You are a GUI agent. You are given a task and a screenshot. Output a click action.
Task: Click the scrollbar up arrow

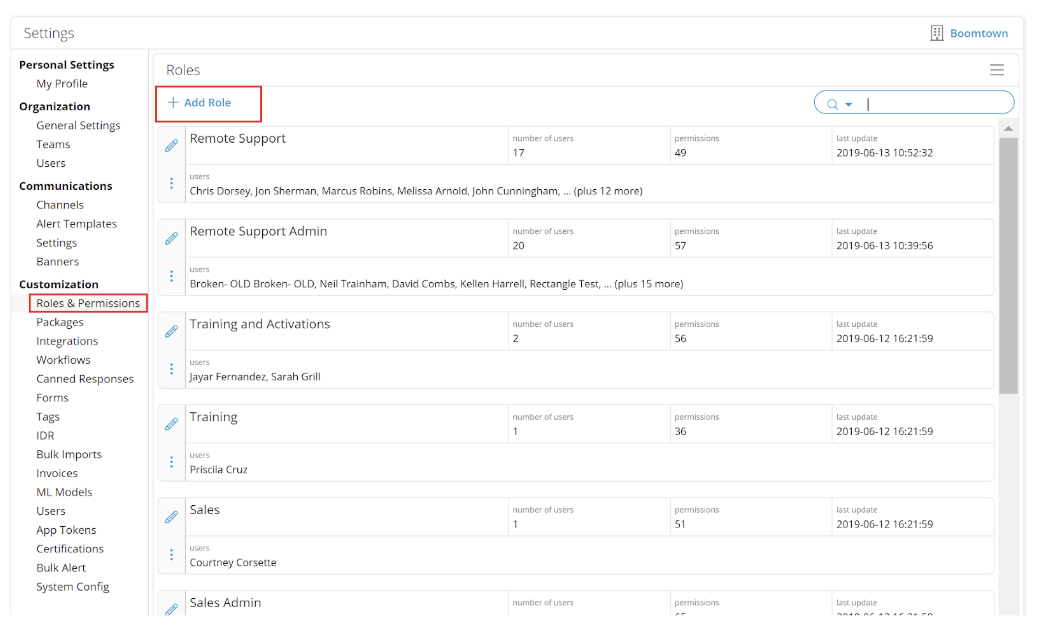point(1008,128)
